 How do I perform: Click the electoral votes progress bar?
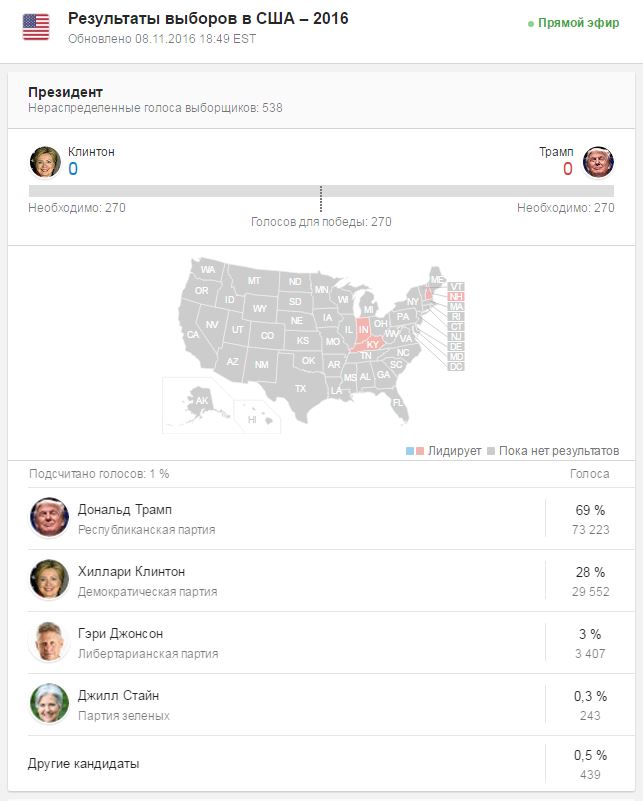pyautogui.click(x=321, y=191)
